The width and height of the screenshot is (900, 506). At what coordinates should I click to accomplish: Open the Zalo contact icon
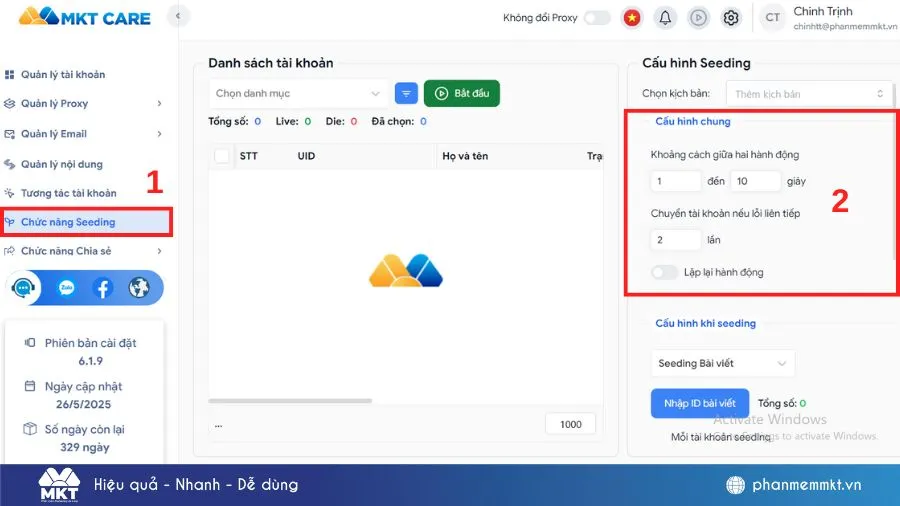tap(67, 287)
